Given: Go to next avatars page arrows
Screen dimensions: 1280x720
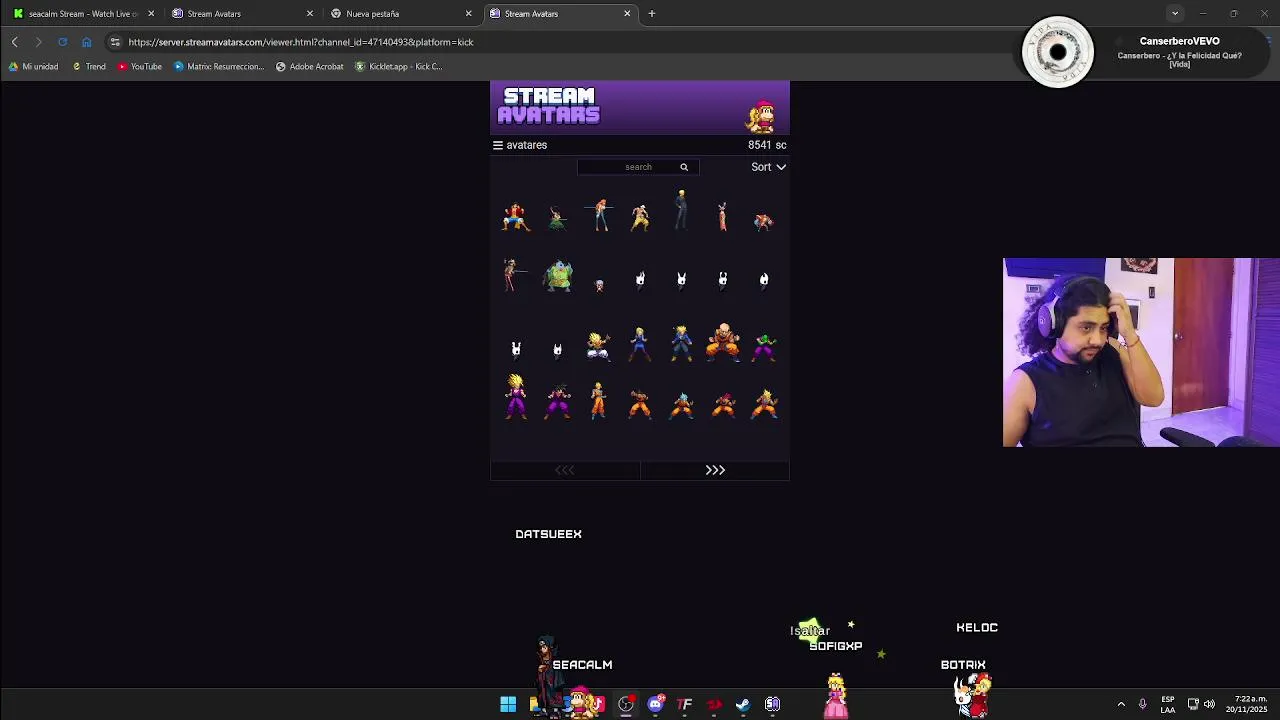Looking at the screenshot, I should [715, 470].
